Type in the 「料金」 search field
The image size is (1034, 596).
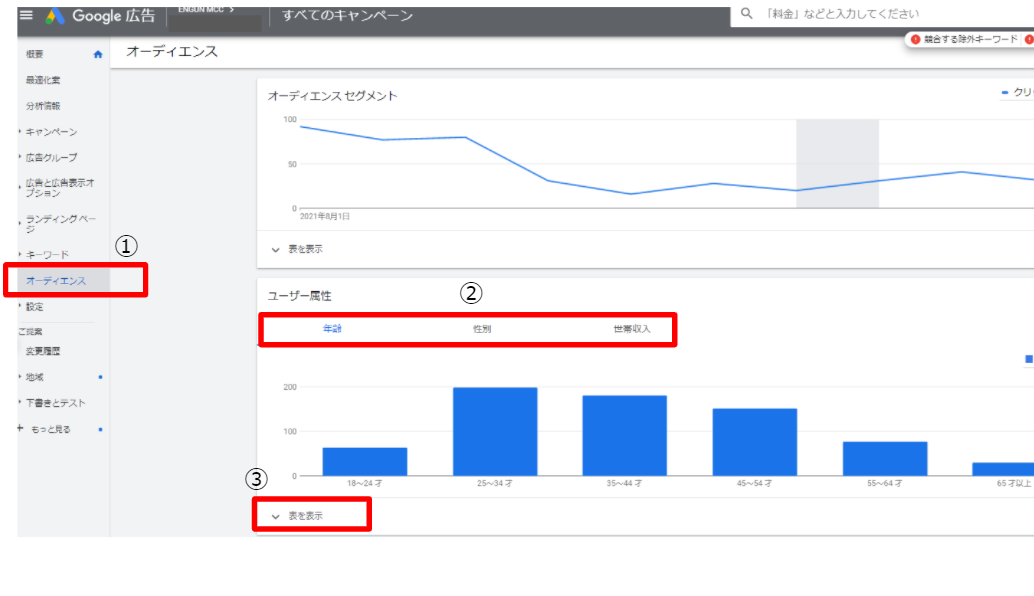[x=884, y=14]
